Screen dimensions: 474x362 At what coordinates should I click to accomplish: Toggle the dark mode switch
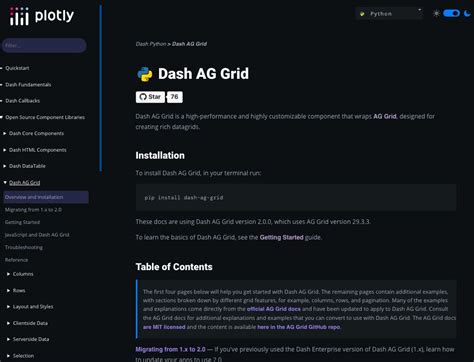452,13
